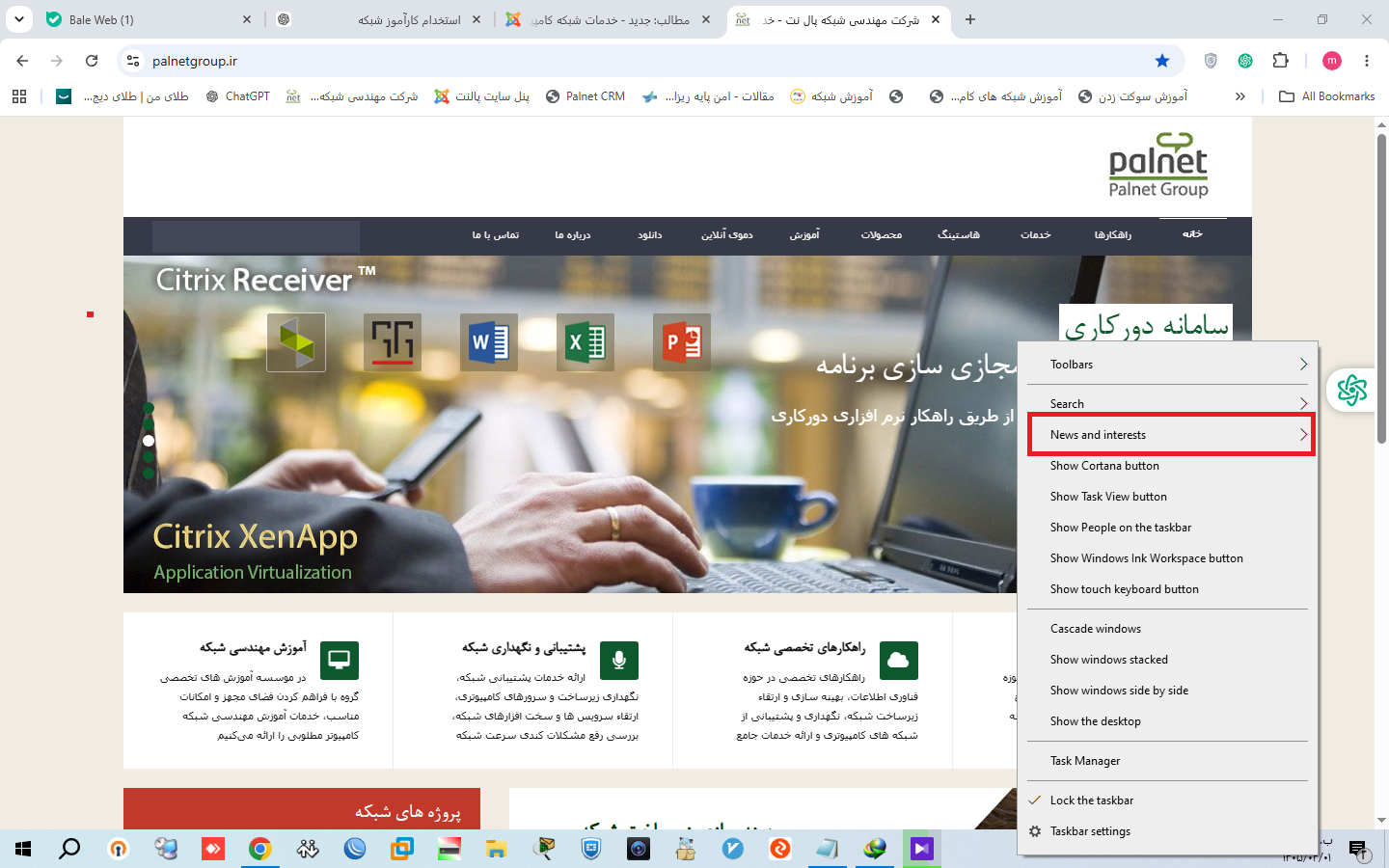Open the محصولات nav menu item
The height and width of the screenshot is (868, 1389).
pos(882,235)
